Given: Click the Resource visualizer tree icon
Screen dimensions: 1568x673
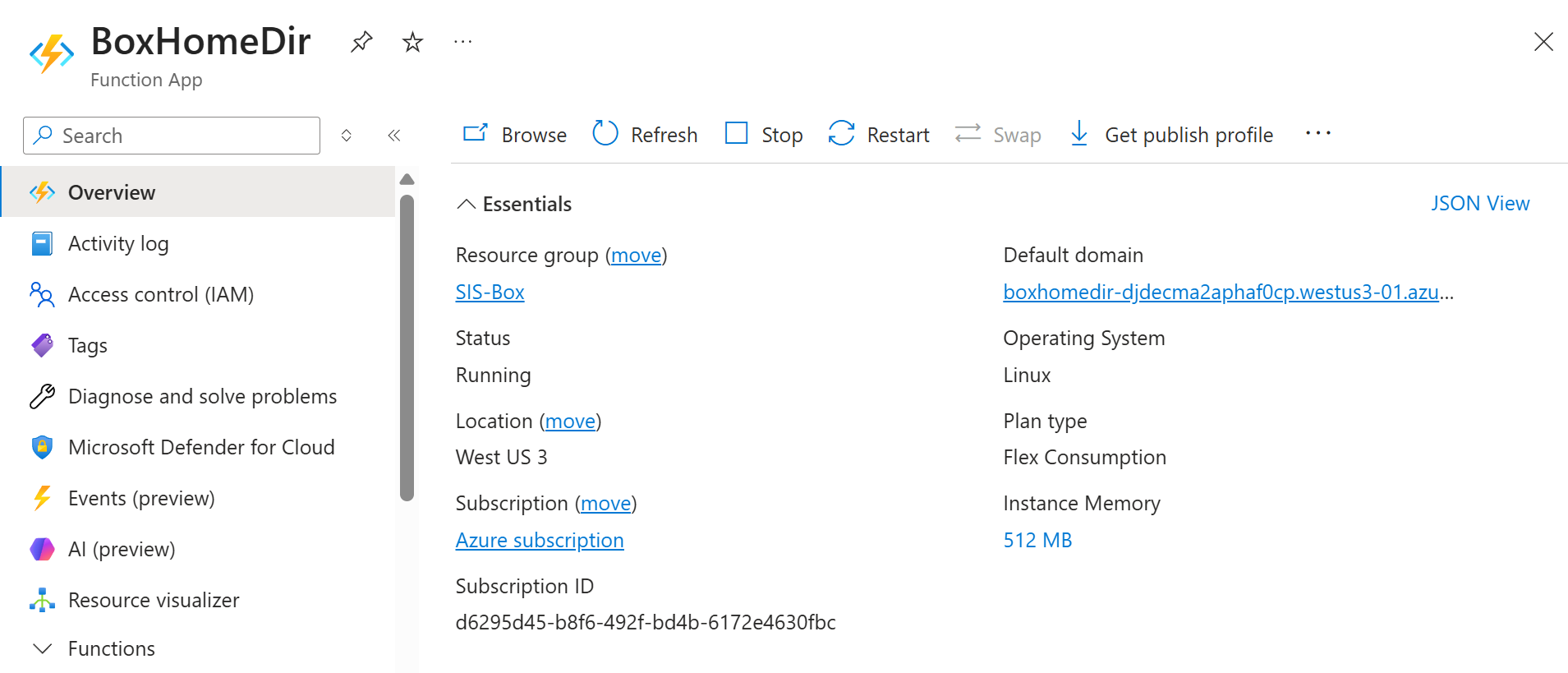Looking at the screenshot, I should 42,600.
